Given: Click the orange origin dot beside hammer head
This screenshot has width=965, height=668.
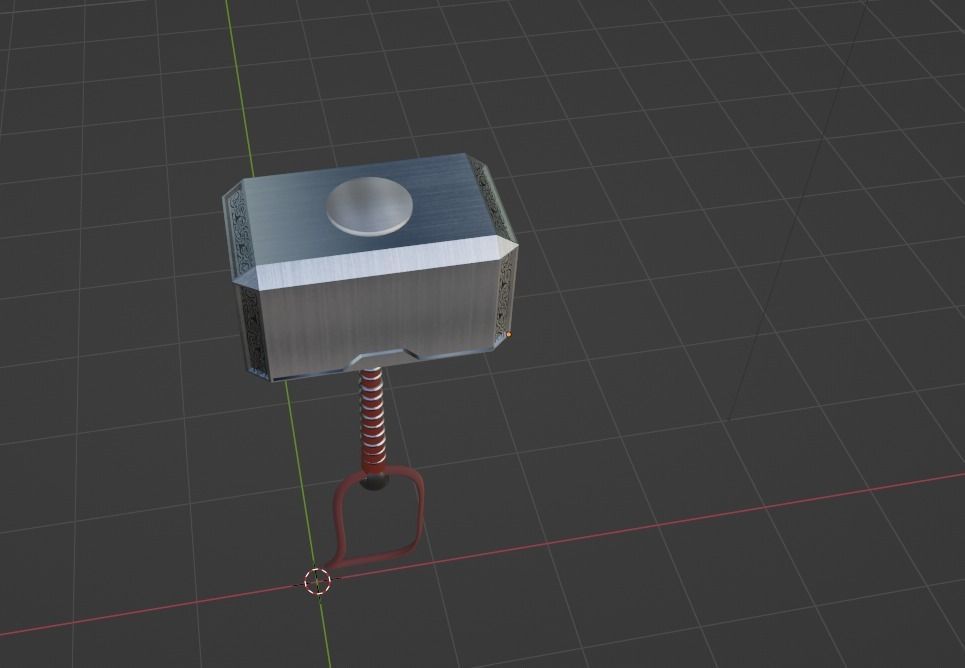Looking at the screenshot, I should pos(509,334).
